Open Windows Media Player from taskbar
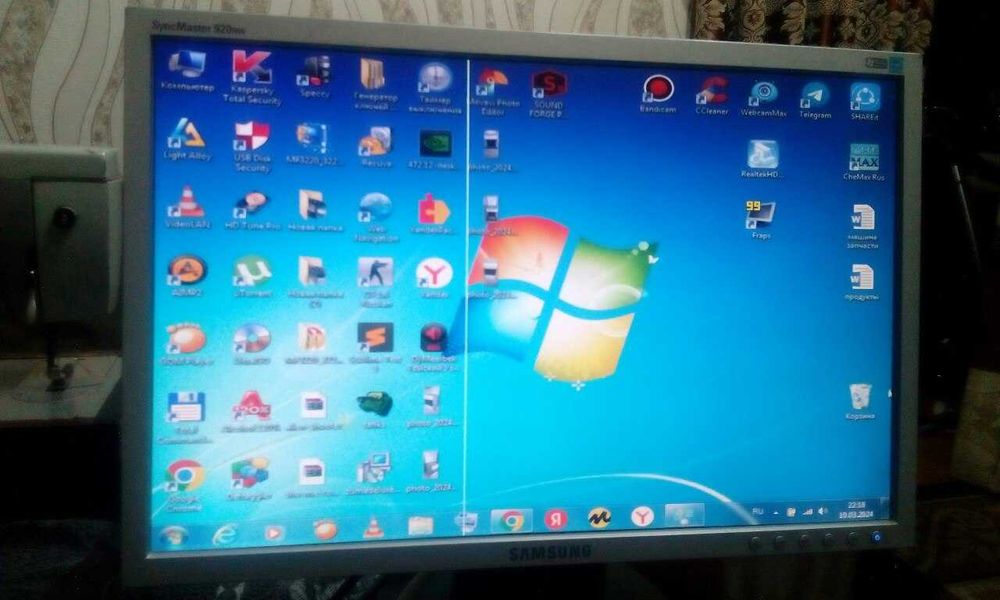Viewport: 1000px width, 600px height. (274, 532)
